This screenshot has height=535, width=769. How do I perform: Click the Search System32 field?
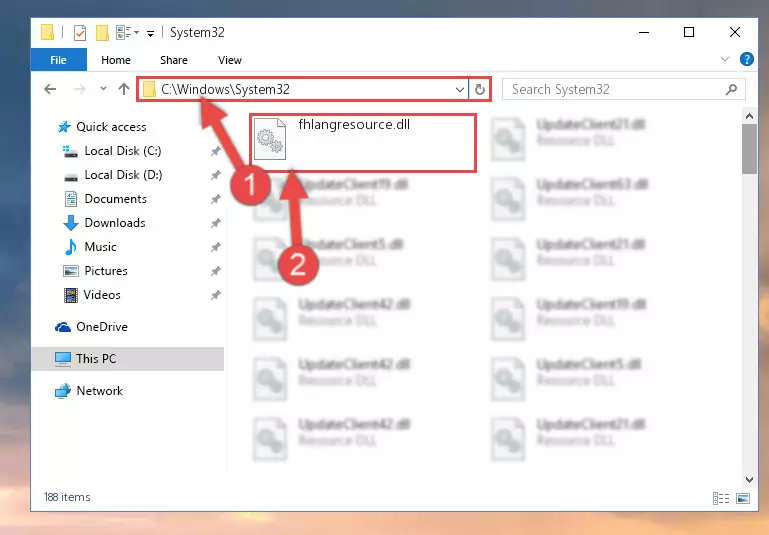click(x=623, y=89)
